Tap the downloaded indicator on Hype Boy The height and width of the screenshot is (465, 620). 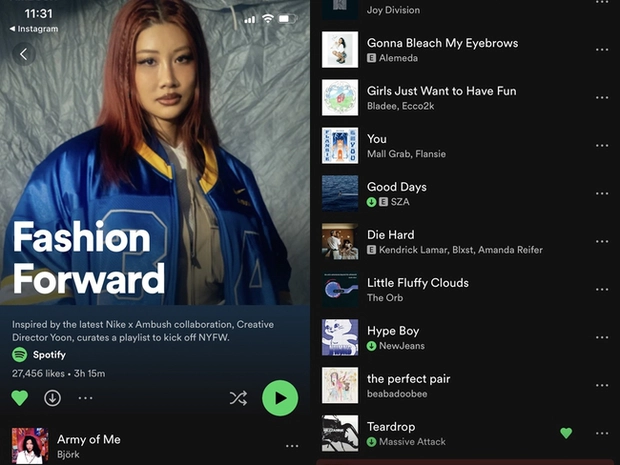[x=371, y=346]
